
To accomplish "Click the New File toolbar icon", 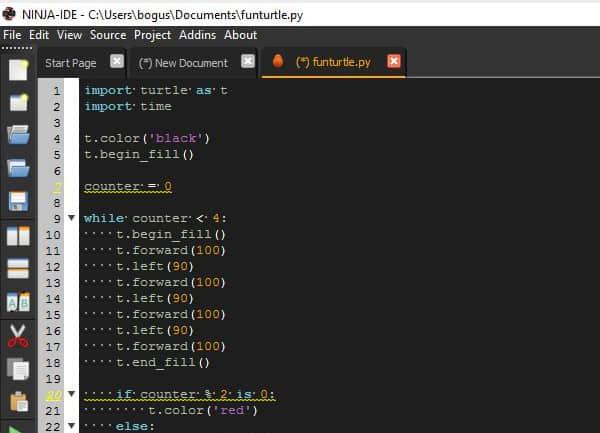I will coord(18,70).
